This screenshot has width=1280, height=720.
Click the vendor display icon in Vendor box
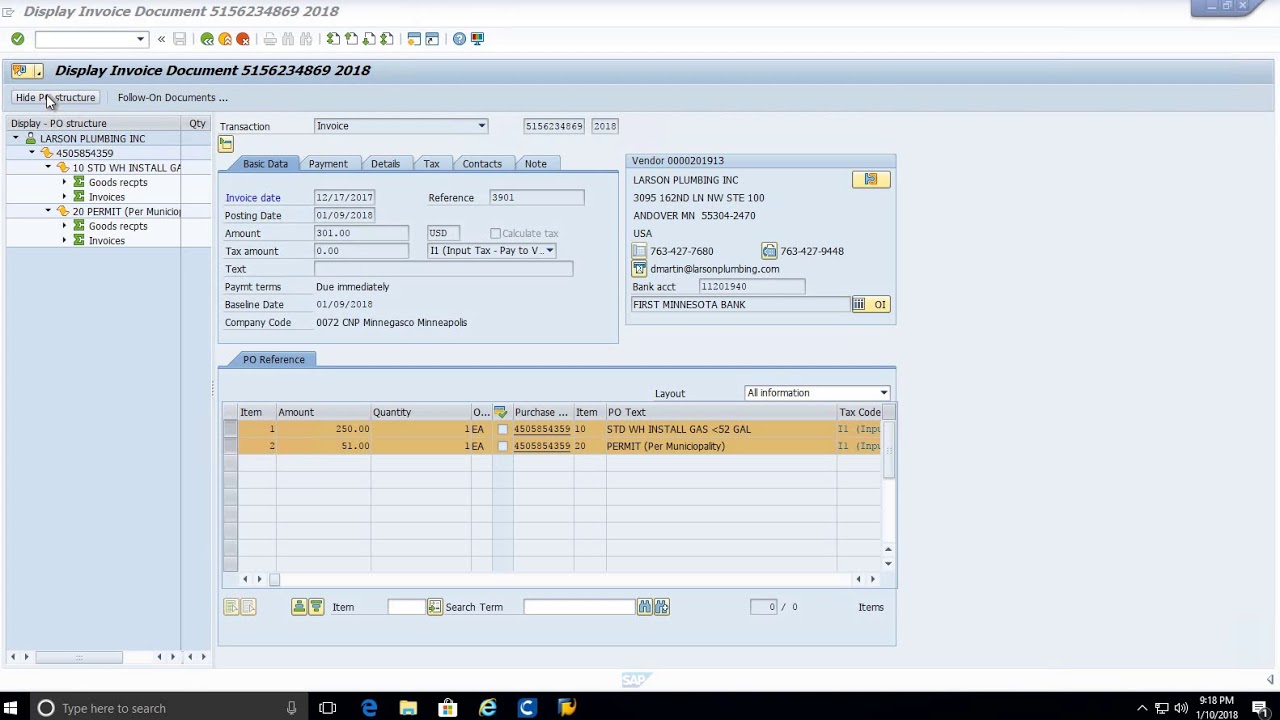click(871, 179)
